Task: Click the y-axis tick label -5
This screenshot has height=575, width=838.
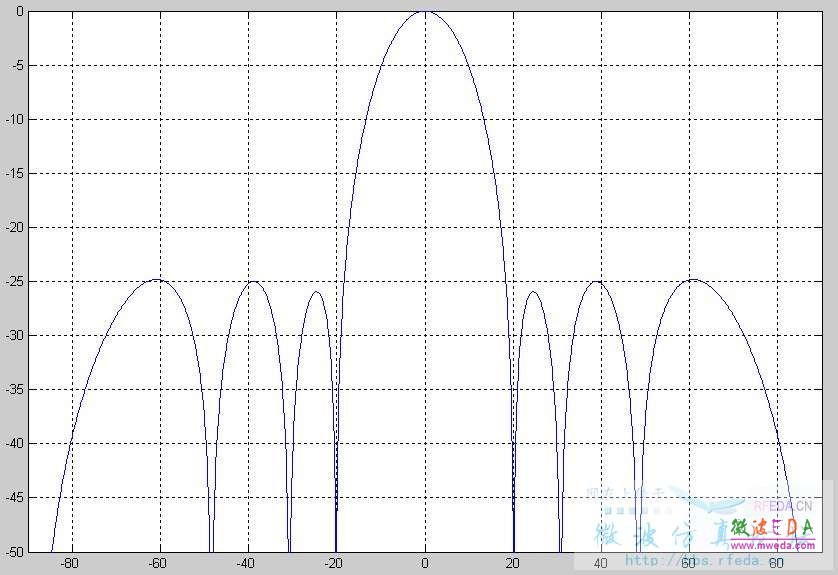Action: (x=14, y=66)
